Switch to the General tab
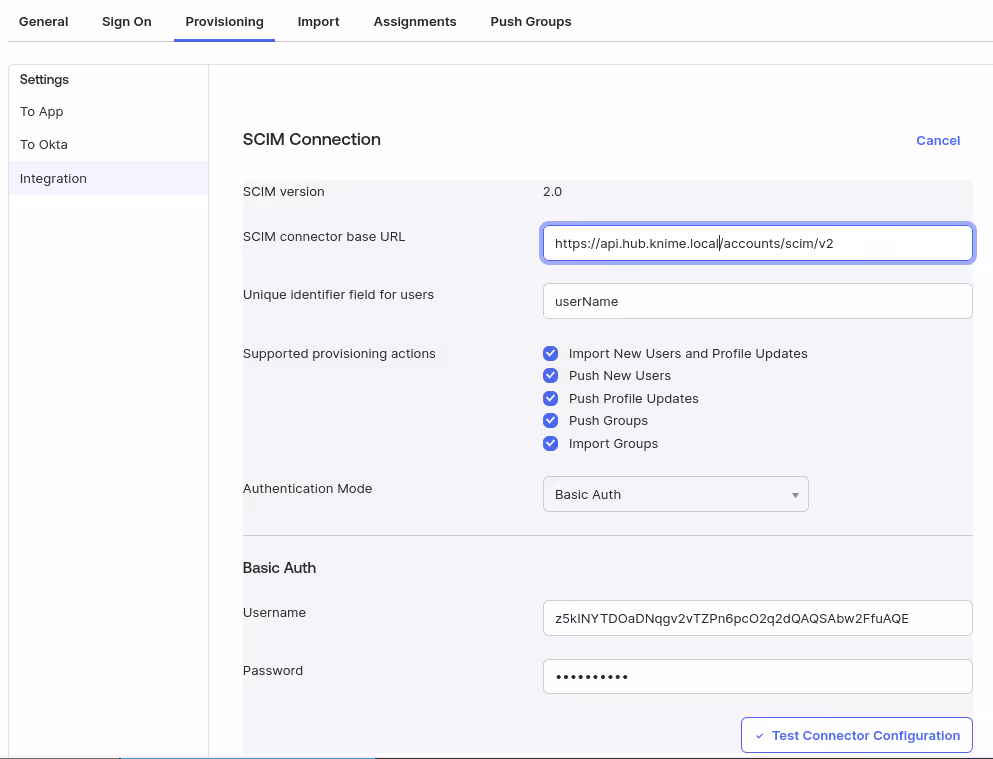 coord(43,21)
